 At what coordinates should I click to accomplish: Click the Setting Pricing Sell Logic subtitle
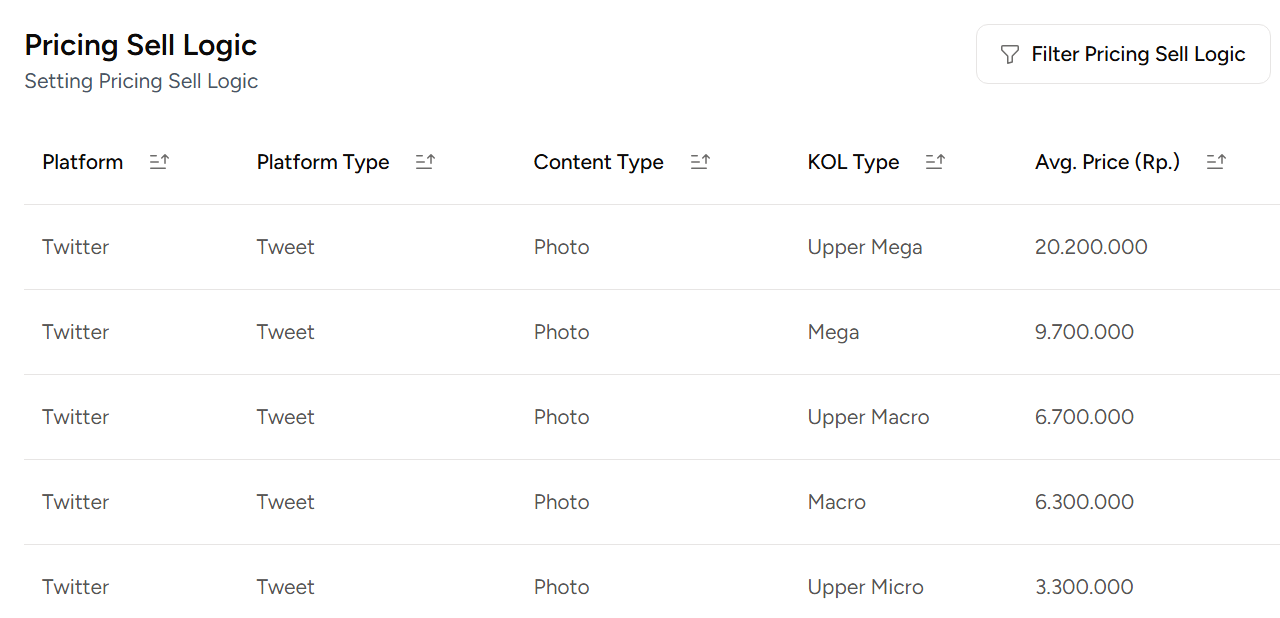point(141,81)
